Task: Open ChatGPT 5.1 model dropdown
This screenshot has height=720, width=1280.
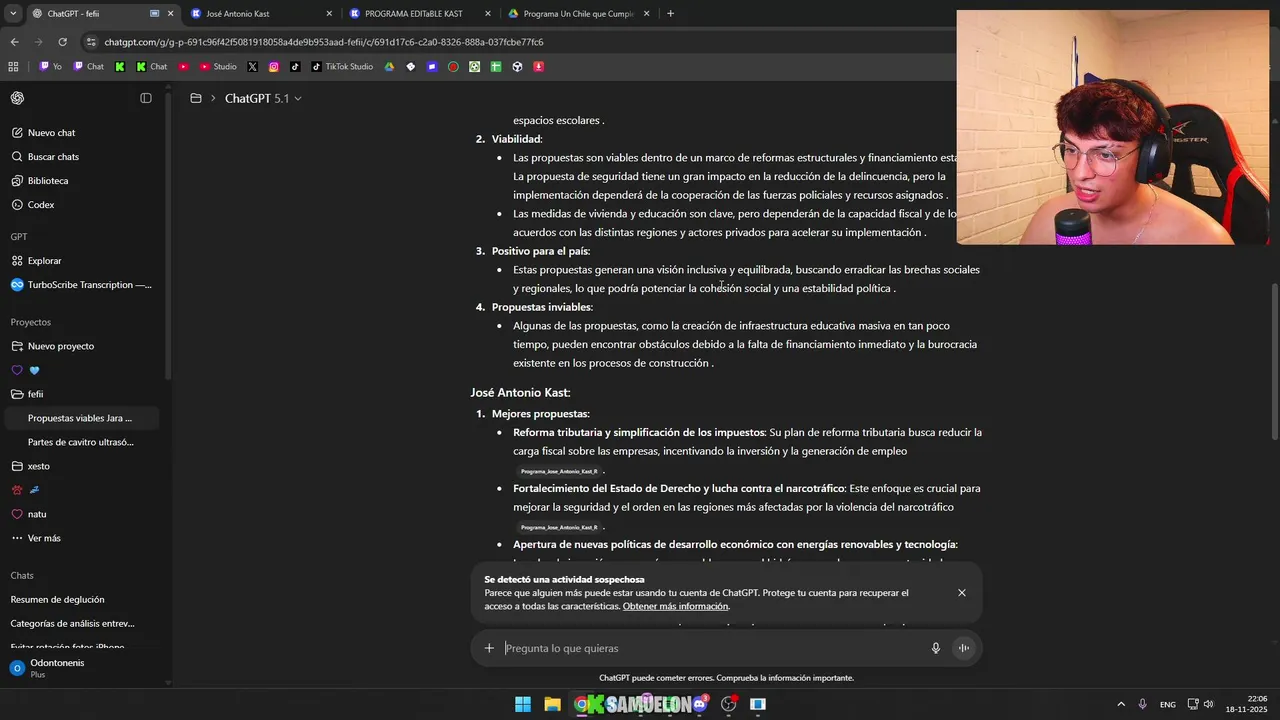Action: coord(263,98)
